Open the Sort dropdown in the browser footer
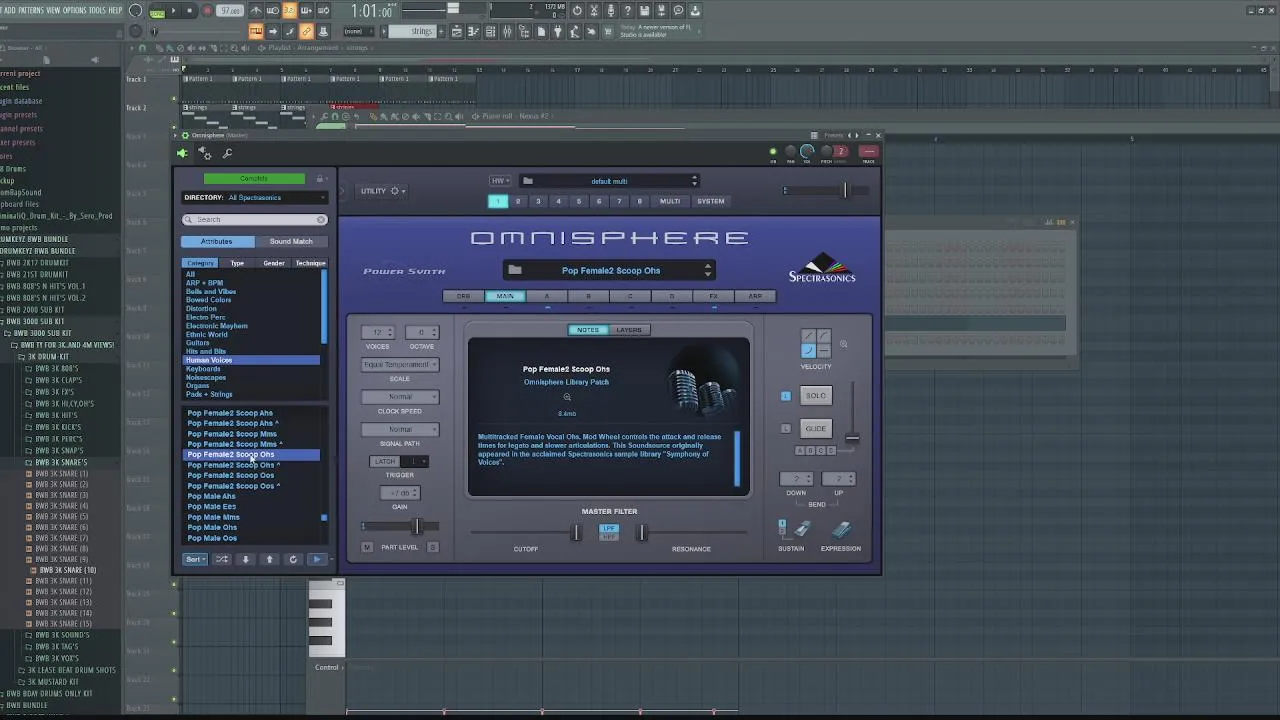The height and width of the screenshot is (720, 1280). pos(195,559)
